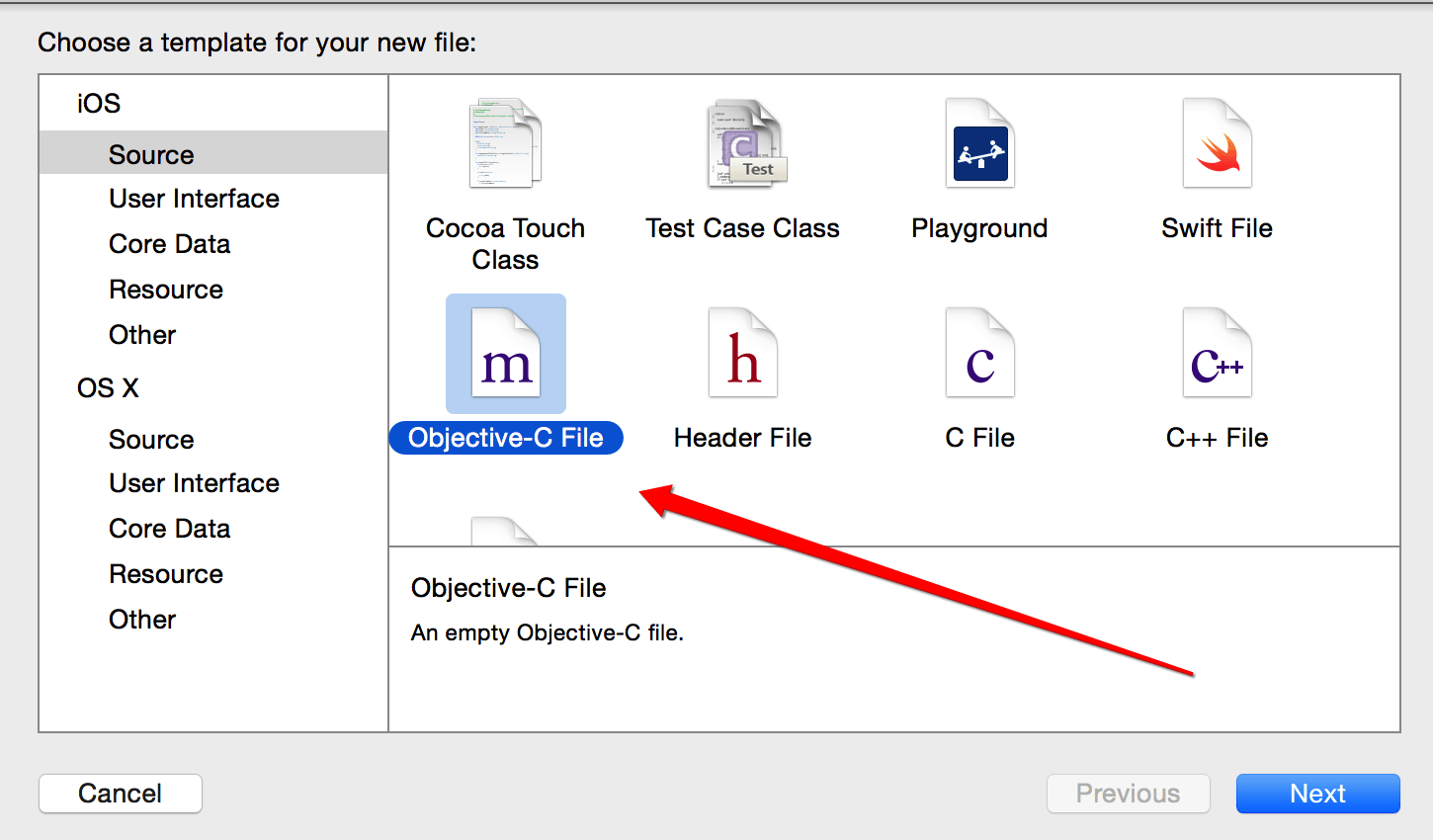Image resolution: width=1433 pixels, height=840 pixels.
Task: Select Other under iOS category
Action: click(142, 335)
